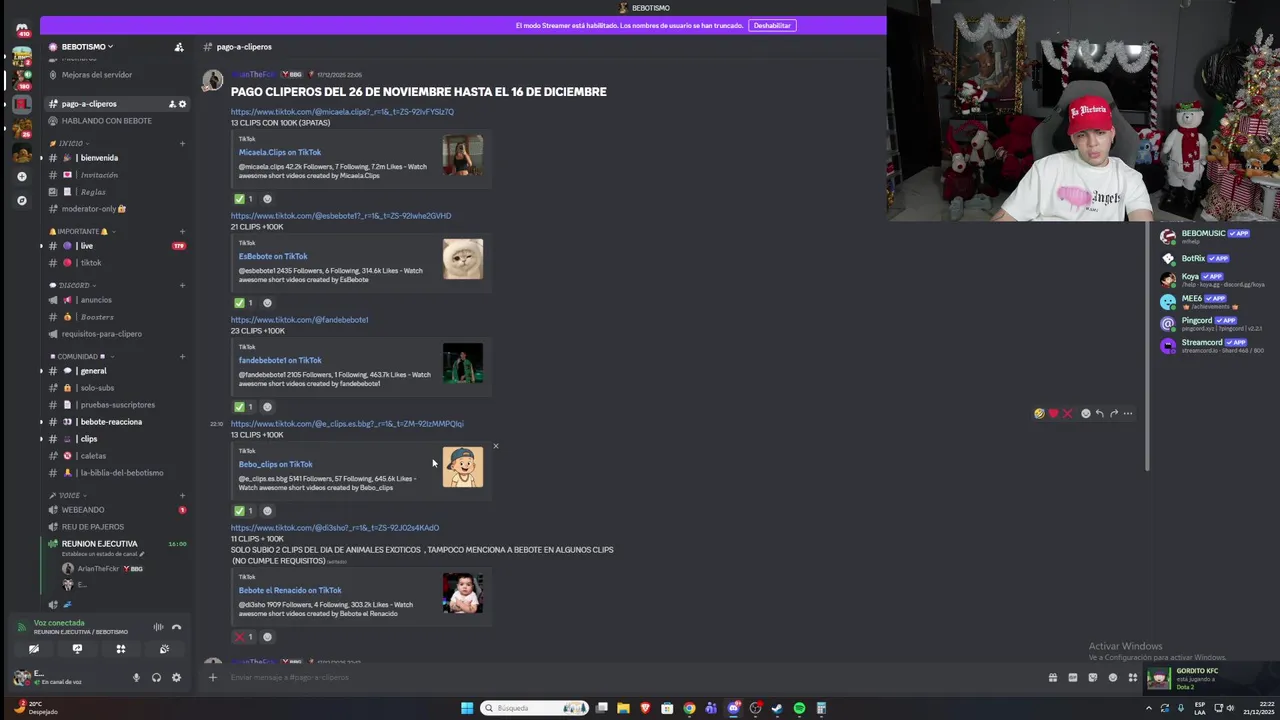
Task: Expand threads arrow beside bebote-reacciona channel
Action: click(x=41, y=422)
